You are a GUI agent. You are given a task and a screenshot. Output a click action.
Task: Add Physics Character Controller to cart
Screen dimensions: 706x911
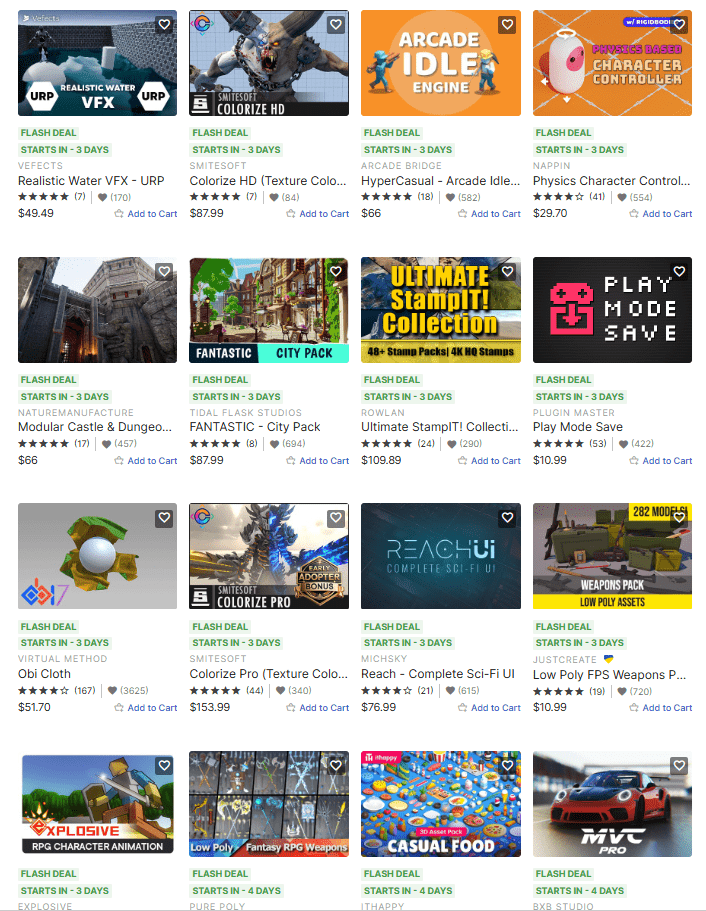(660, 214)
